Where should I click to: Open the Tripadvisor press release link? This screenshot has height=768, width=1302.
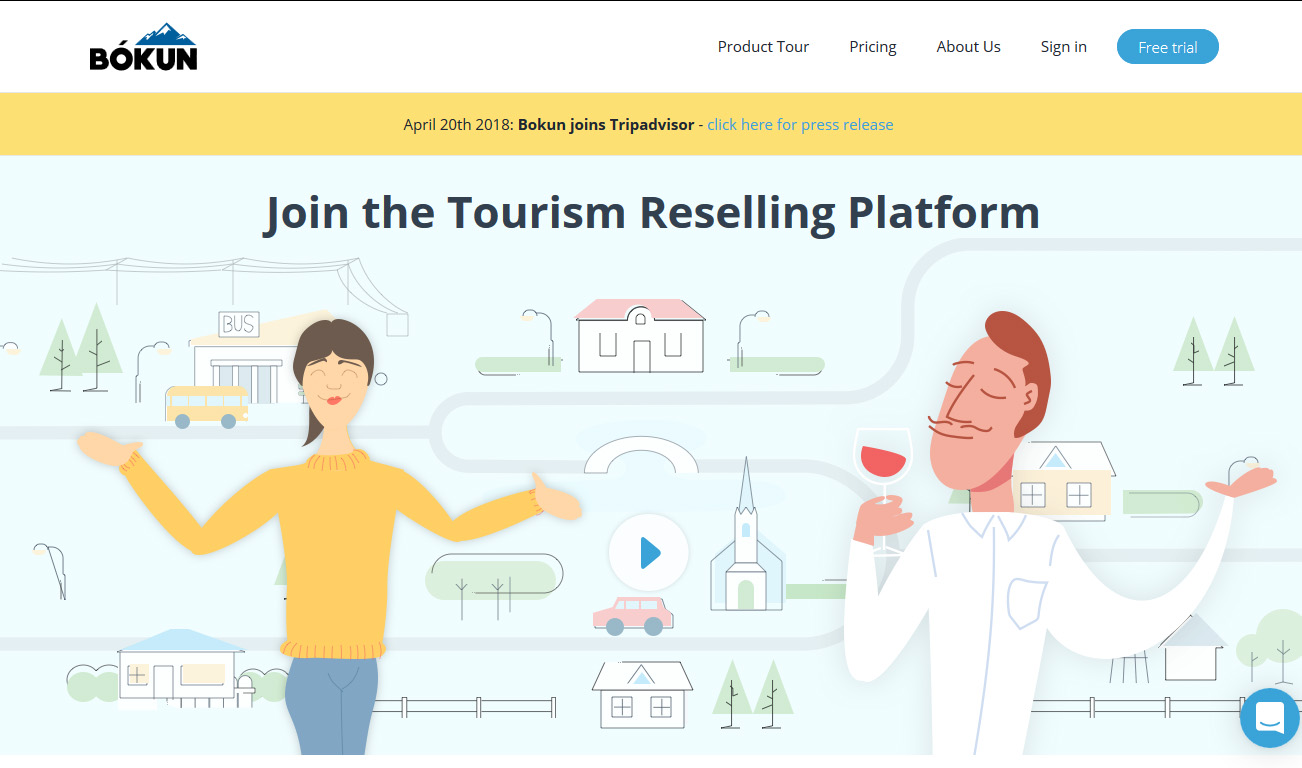coord(800,125)
